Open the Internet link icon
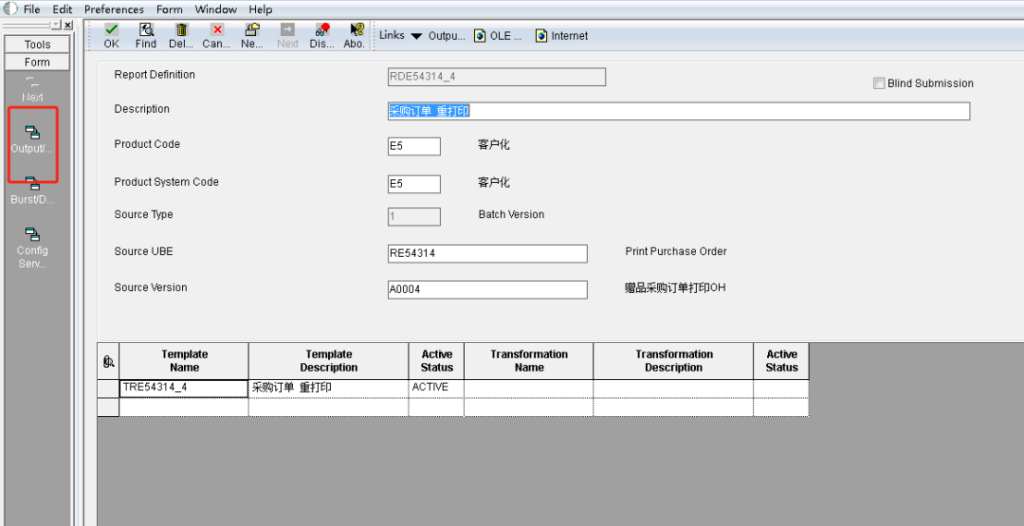Image resolution: width=1024 pixels, height=526 pixels. pyautogui.click(x=541, y=36)
